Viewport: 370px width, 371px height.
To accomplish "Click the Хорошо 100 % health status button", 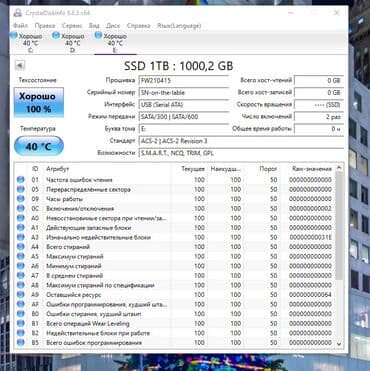I will 39,102.
